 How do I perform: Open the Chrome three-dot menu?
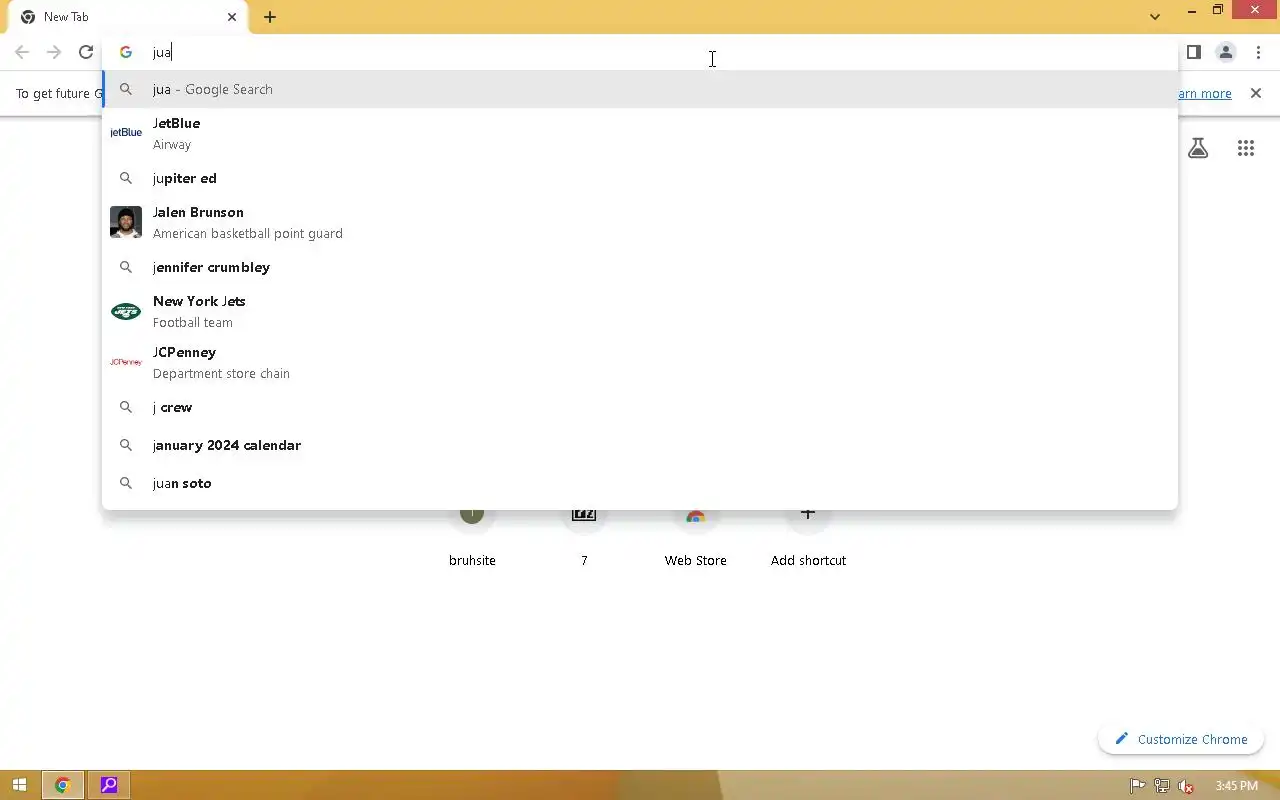1258,52
